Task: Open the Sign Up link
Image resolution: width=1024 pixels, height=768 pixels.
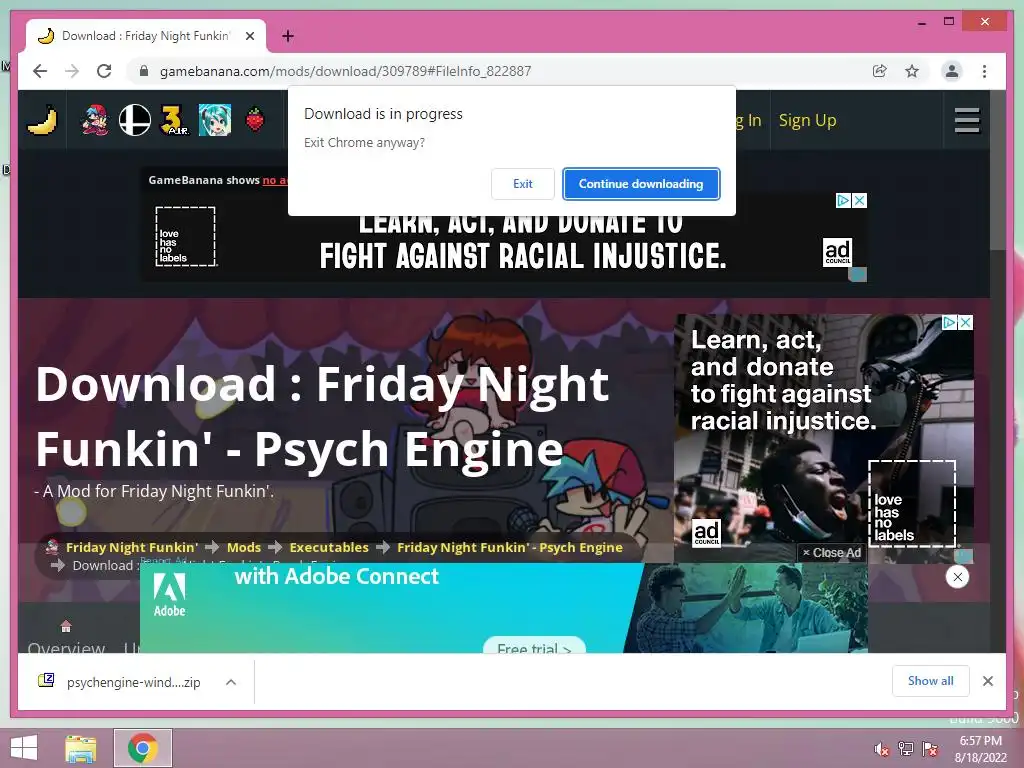Action: point(807,121)
